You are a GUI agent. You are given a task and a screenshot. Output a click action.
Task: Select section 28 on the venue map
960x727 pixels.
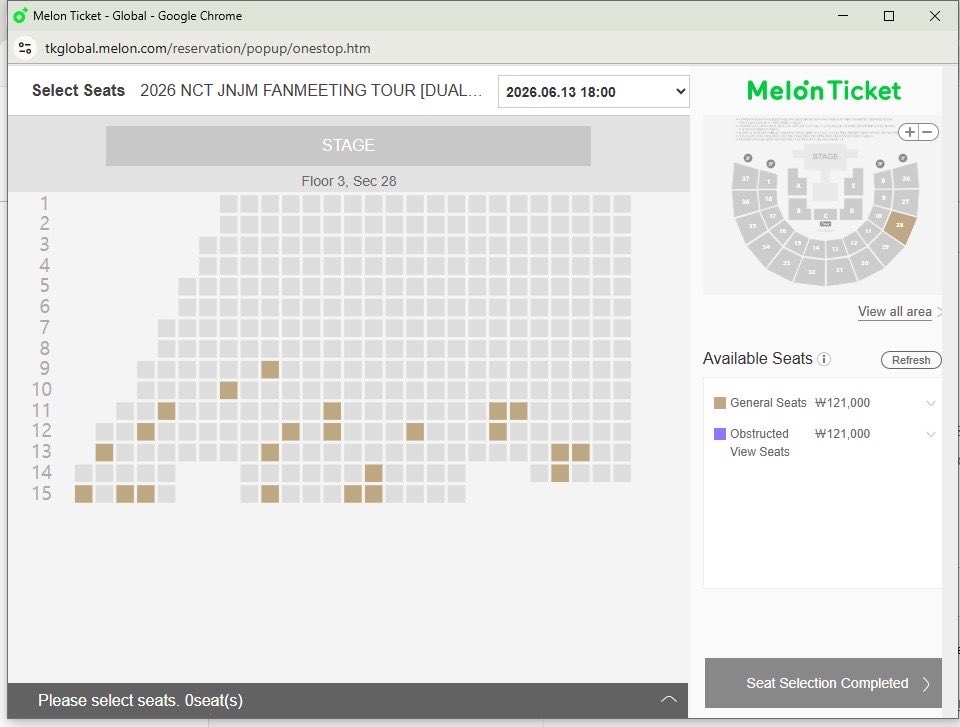(899, 227)
